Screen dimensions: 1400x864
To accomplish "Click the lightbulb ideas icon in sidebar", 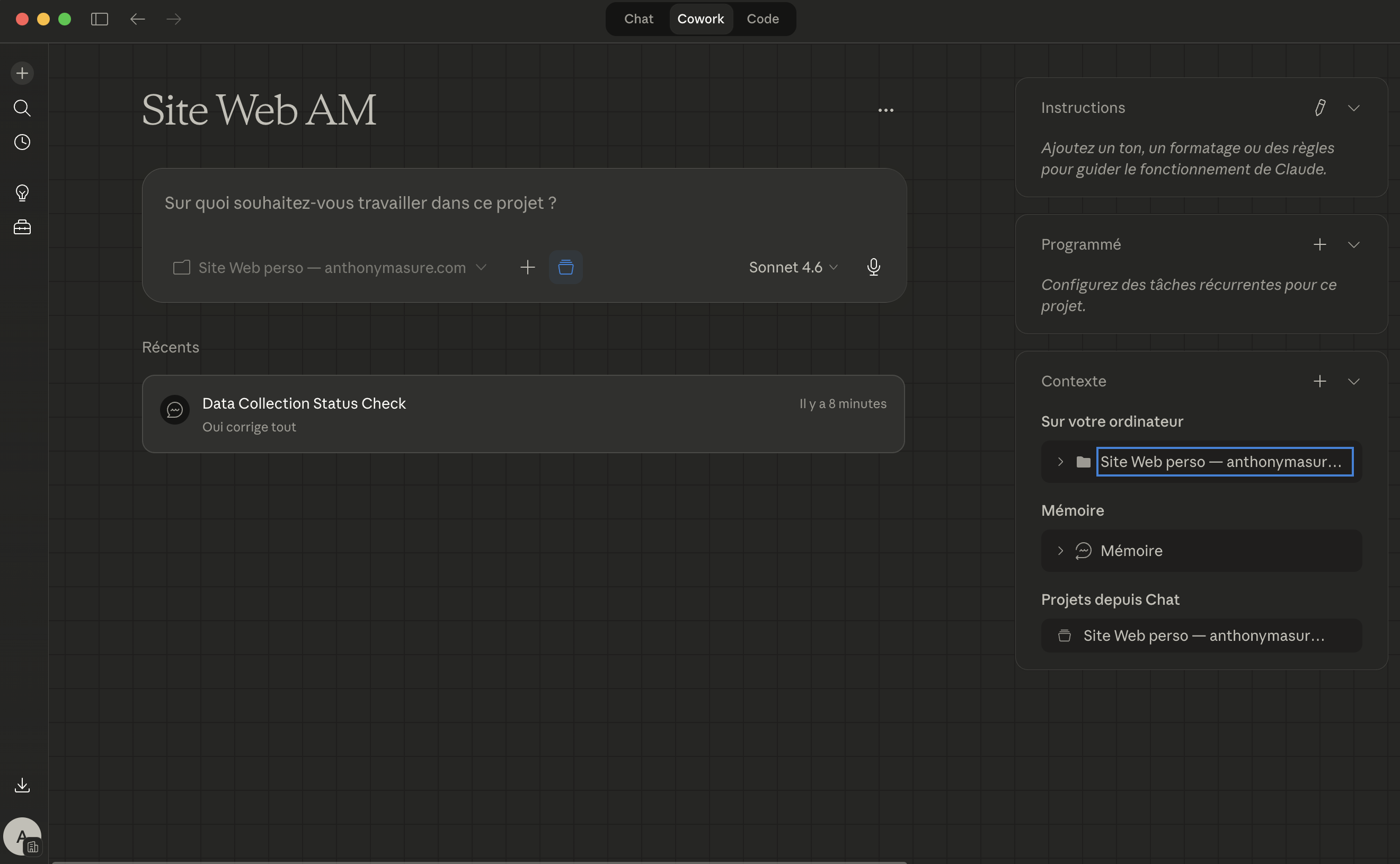I will coord(22,193).
